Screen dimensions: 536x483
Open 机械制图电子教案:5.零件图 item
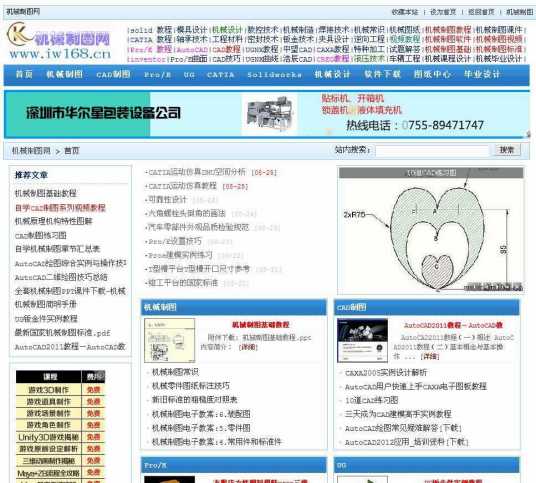201,428
